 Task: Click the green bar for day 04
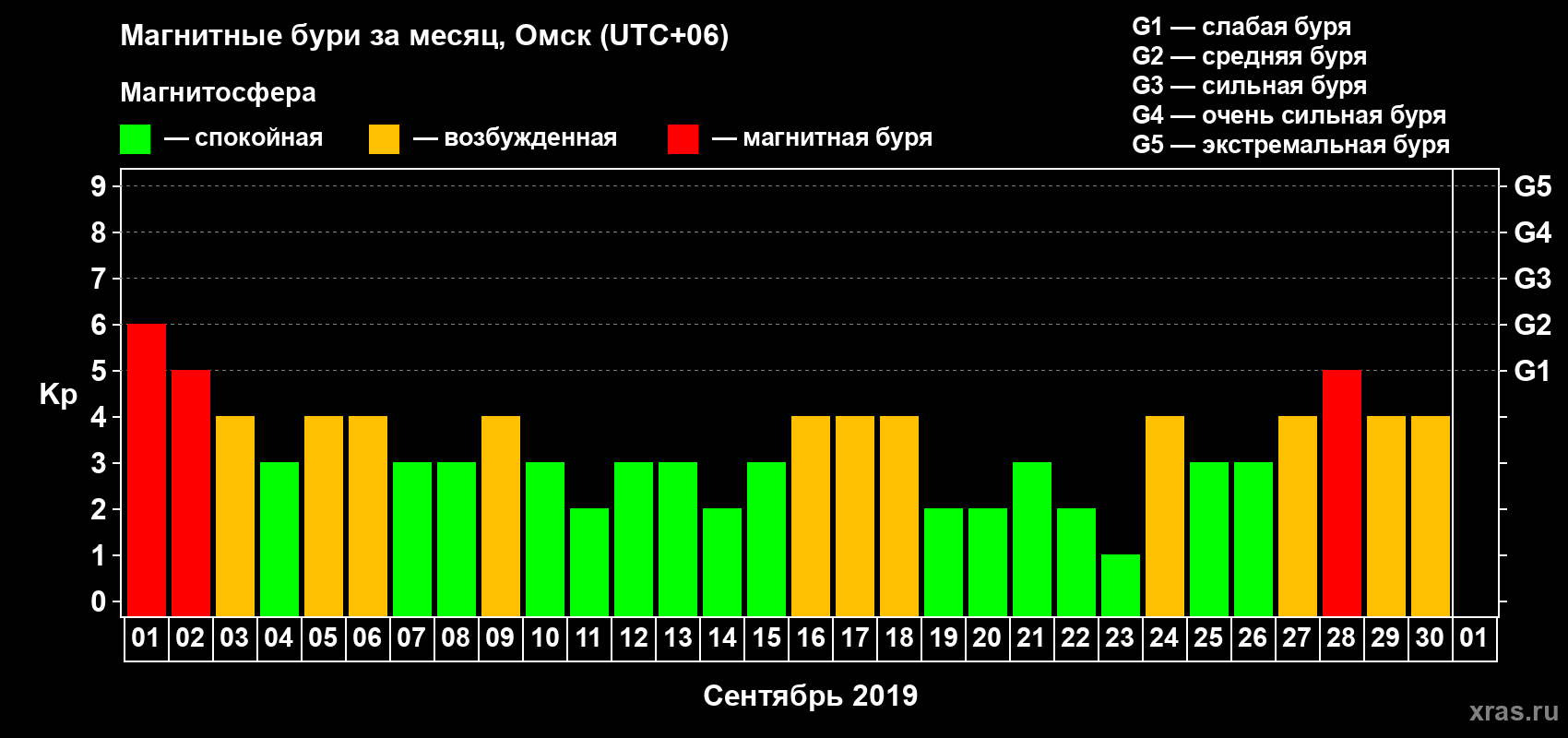coord(279,540)
